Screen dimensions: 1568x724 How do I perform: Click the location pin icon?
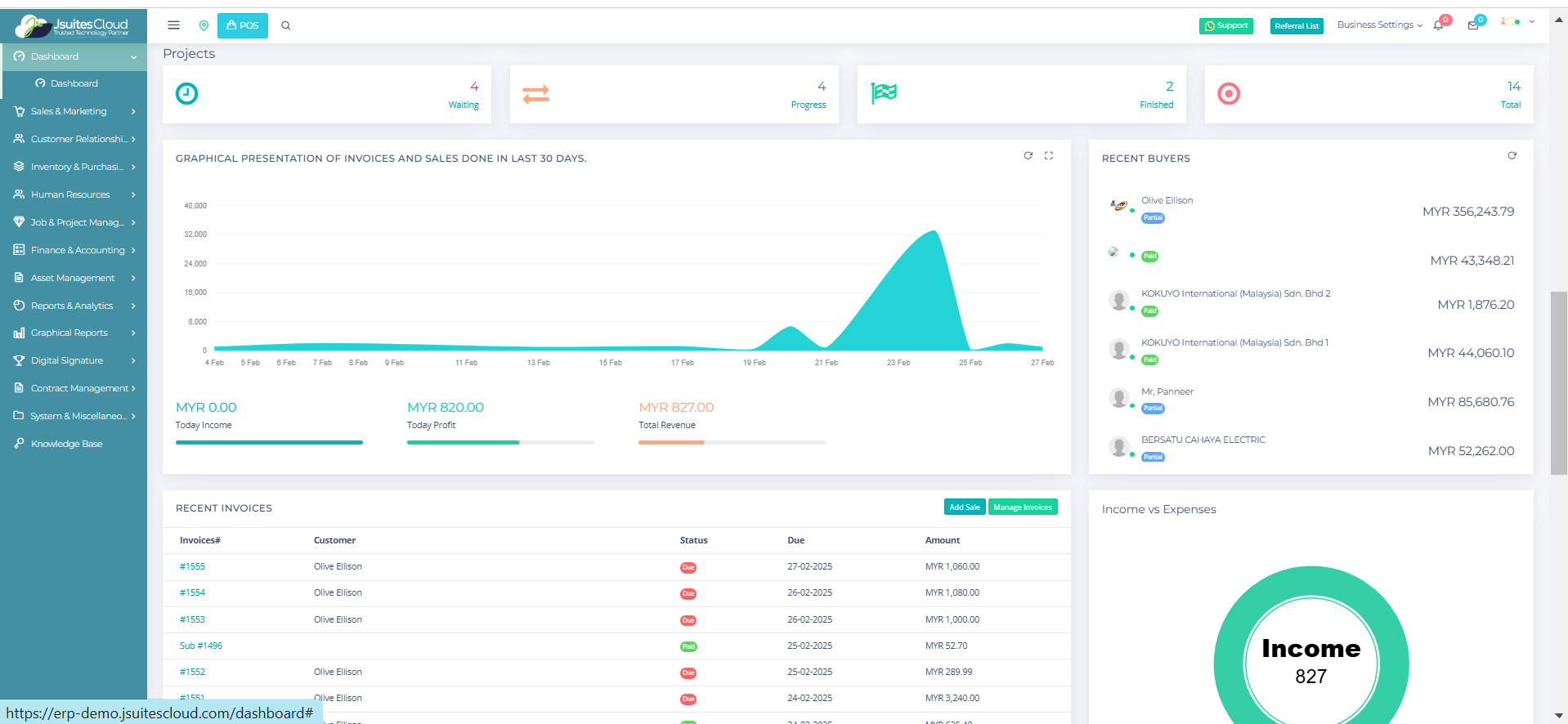pyautogui.click(x=204, y=25)
